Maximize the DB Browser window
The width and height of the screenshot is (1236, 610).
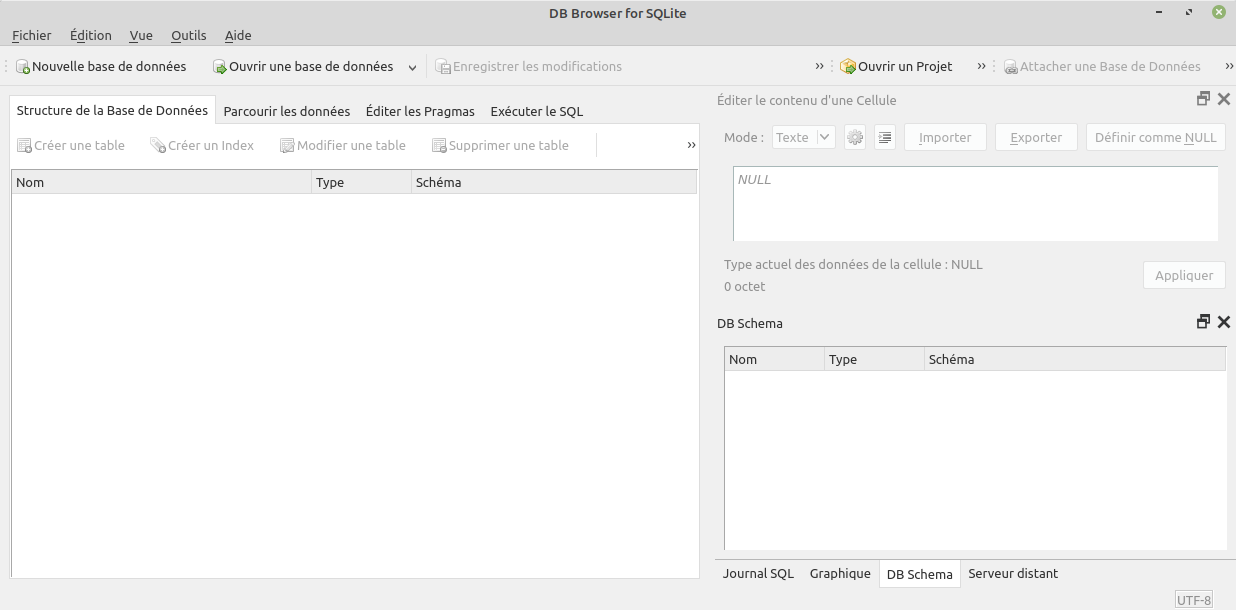(1189, 13)
